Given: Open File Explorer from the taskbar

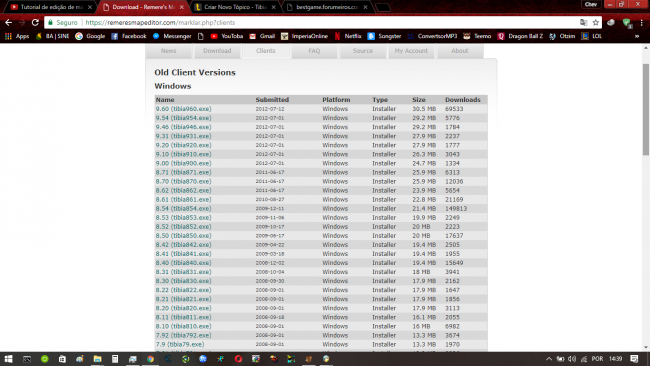Looking at the screenshot, I should click(x=97, y=359).
